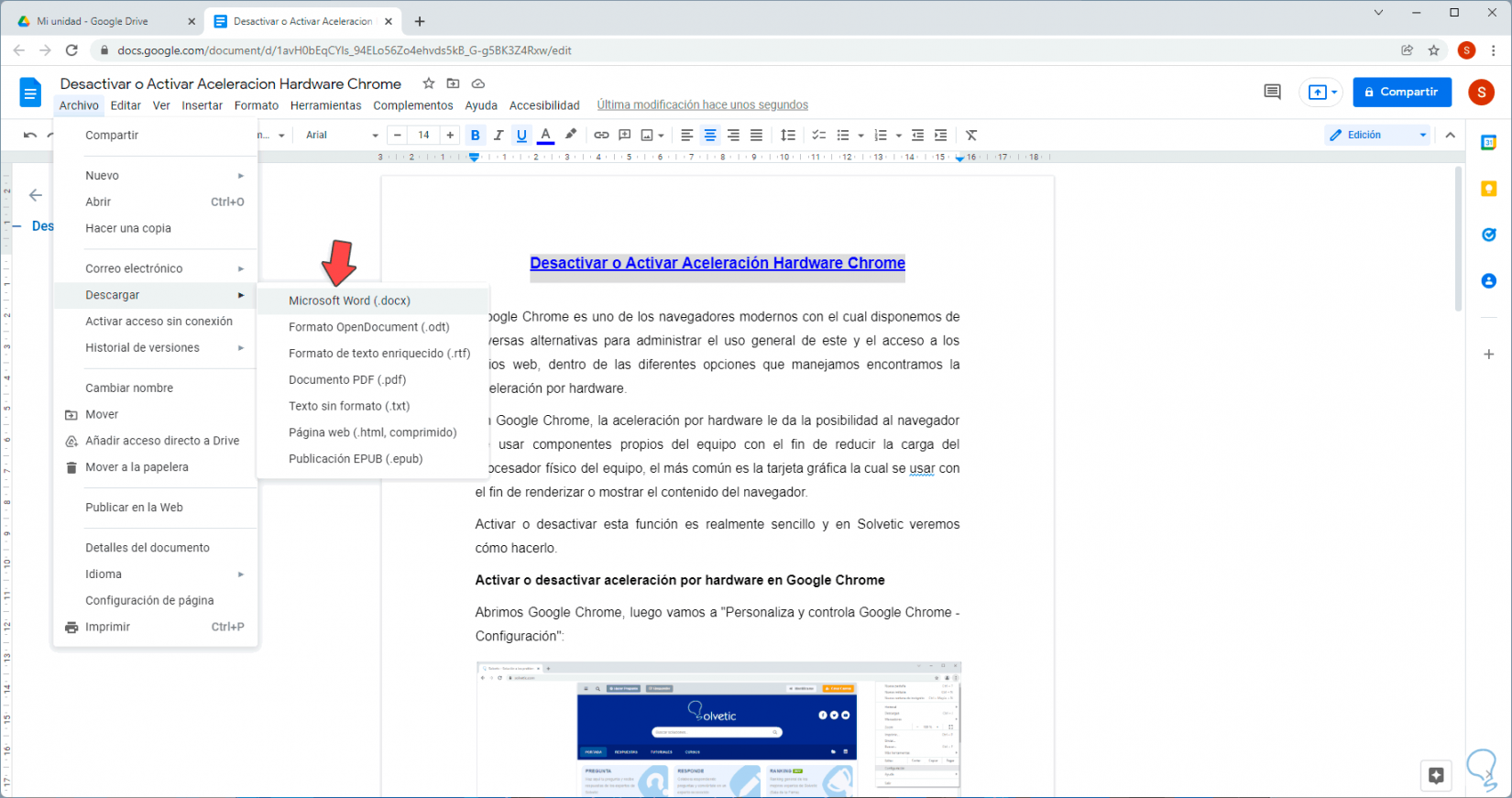This screenshot has width=1512, height=798.
Task: Check the cloud save status icon
Action: pos(477,83)
